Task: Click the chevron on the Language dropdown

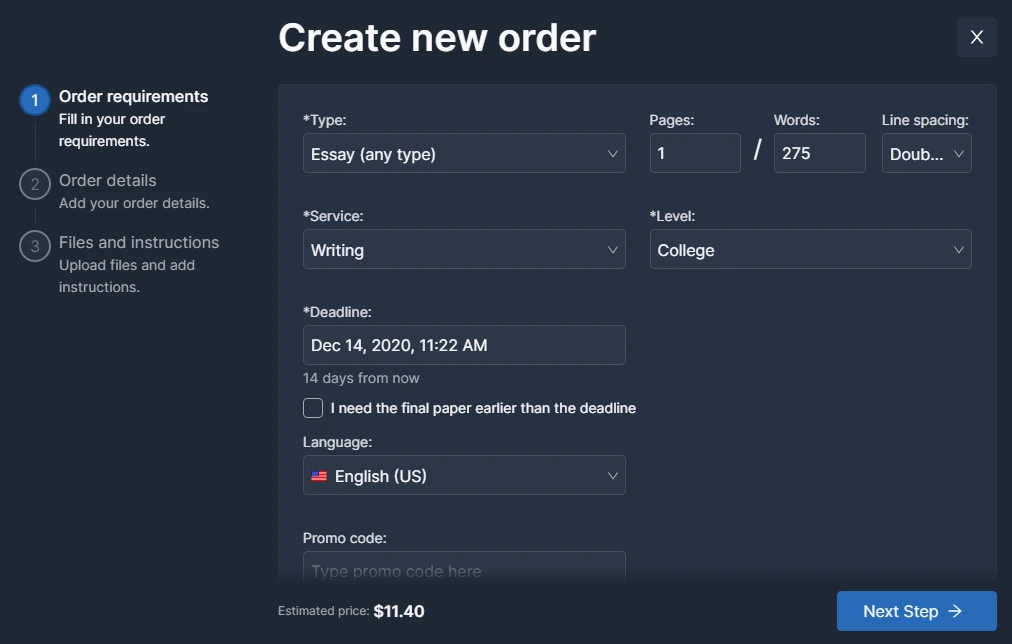Action: 613,476
